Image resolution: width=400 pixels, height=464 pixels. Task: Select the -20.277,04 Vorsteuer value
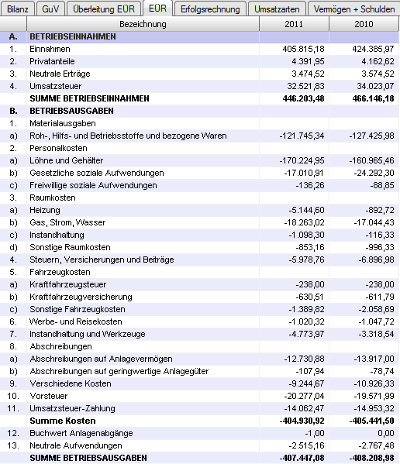[x=304, y=396]
